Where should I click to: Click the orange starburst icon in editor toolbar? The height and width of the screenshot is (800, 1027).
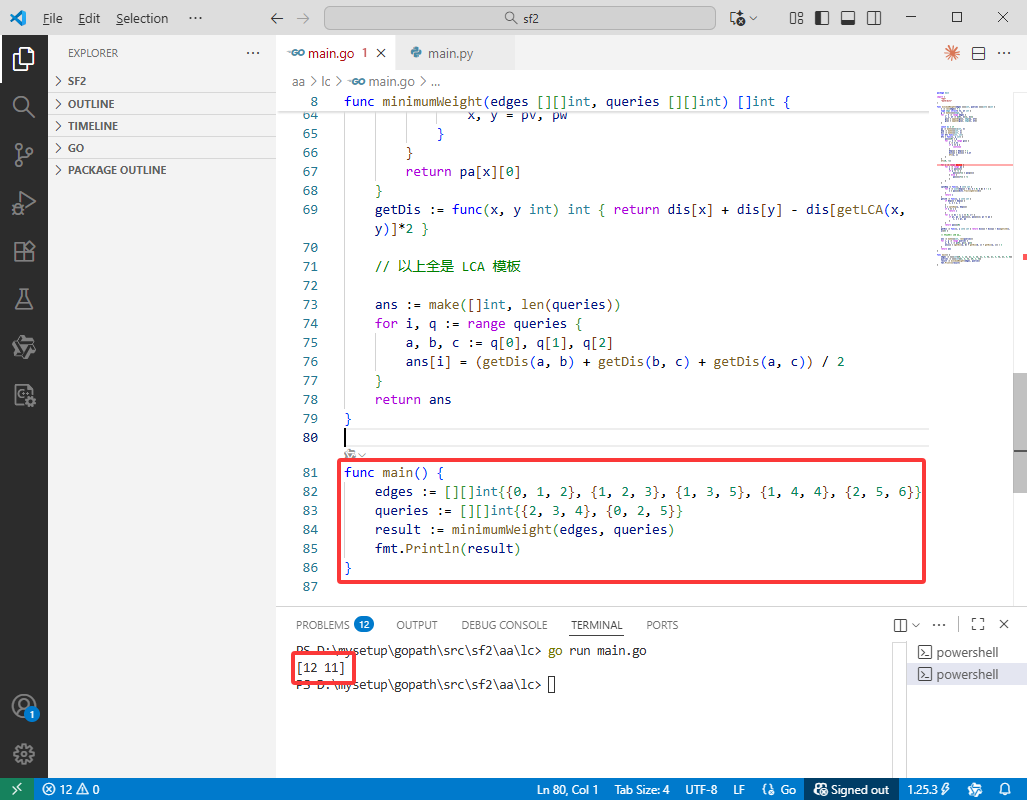pos(952,53)
